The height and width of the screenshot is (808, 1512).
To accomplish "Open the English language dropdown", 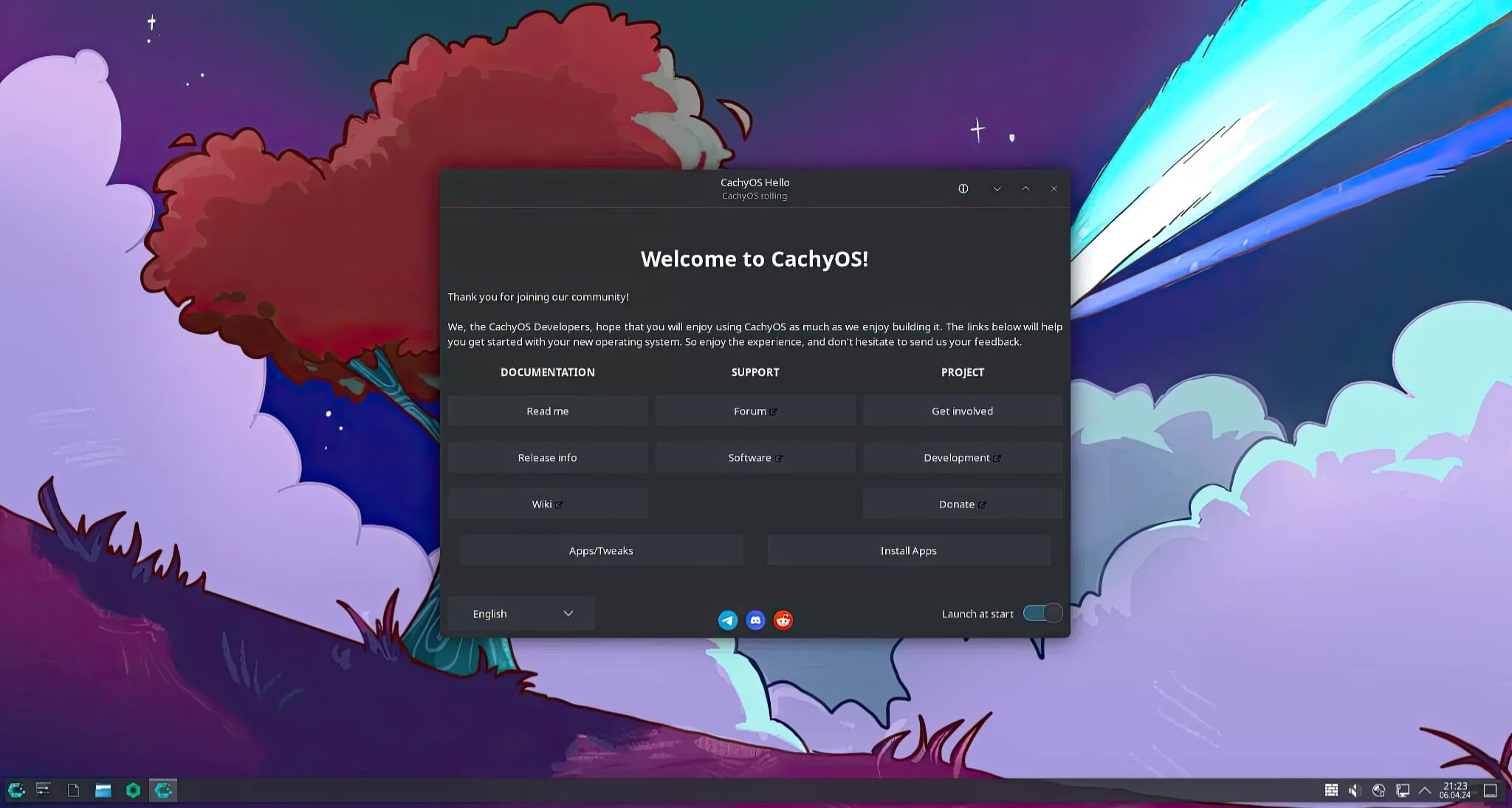I will (520, 613).
